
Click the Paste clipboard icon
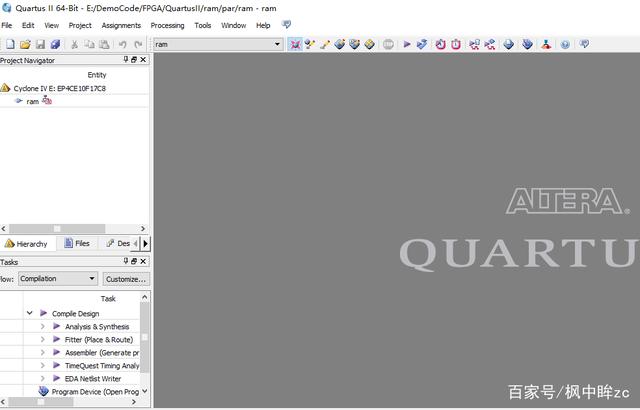click(x=104, y=44)
